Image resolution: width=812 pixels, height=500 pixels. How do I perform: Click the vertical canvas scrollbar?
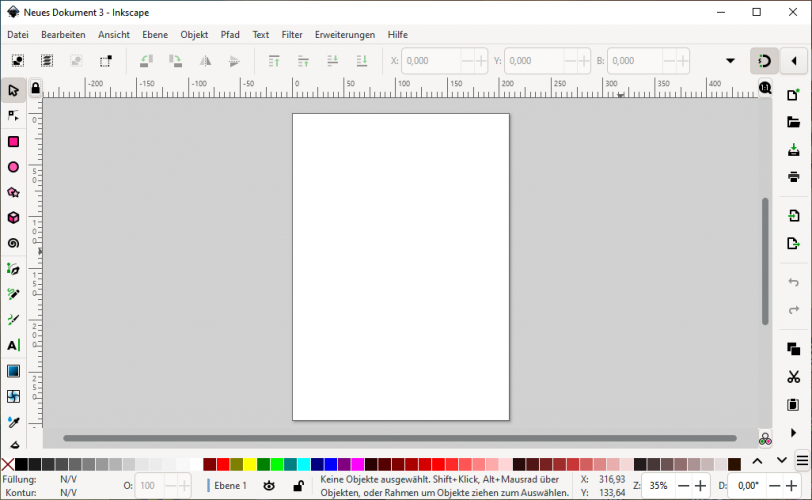tap(765, 261)
